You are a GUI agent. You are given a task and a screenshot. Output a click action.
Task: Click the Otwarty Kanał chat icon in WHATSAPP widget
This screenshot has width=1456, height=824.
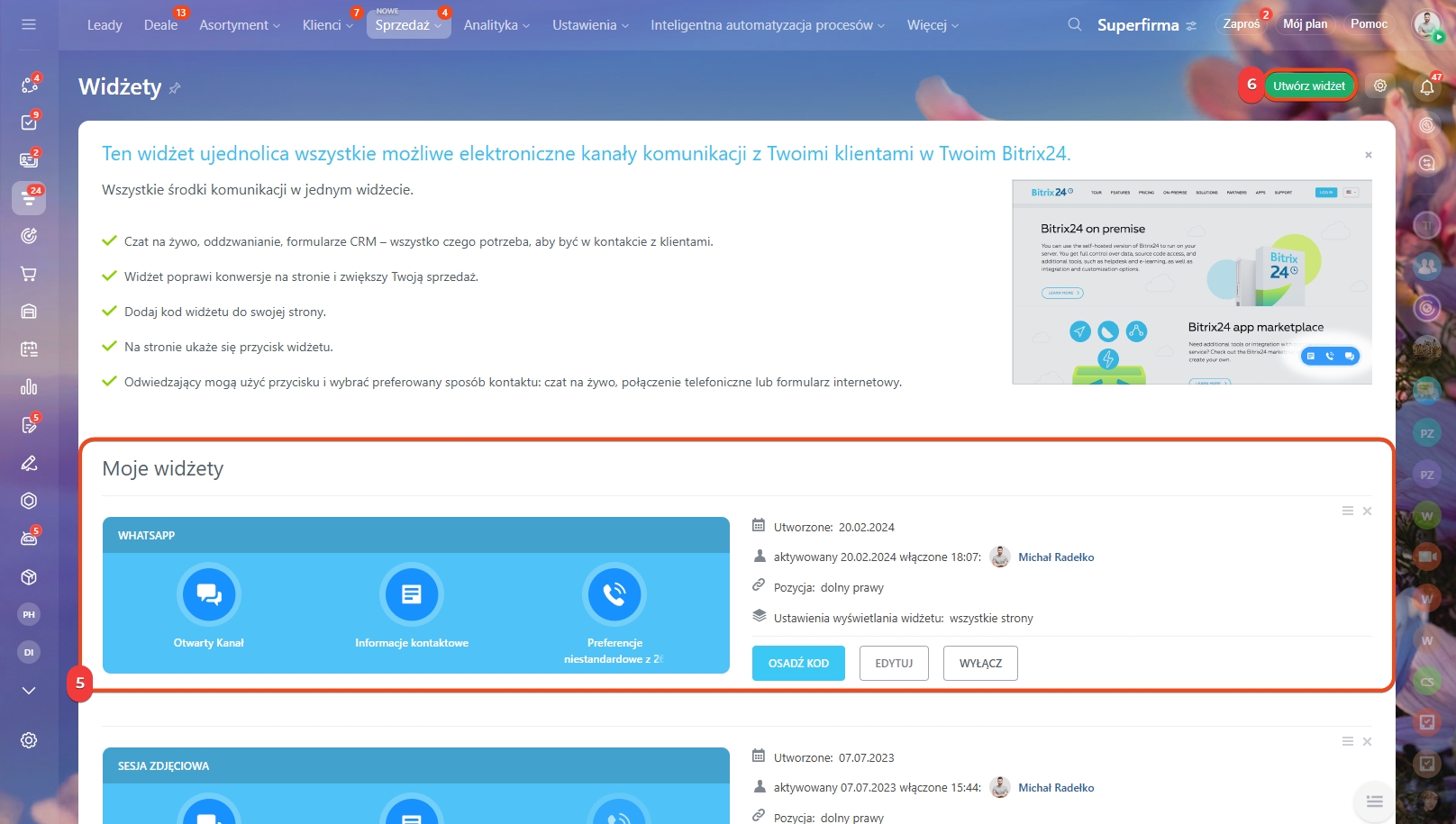pyautogui.click(x=209, y=594)
